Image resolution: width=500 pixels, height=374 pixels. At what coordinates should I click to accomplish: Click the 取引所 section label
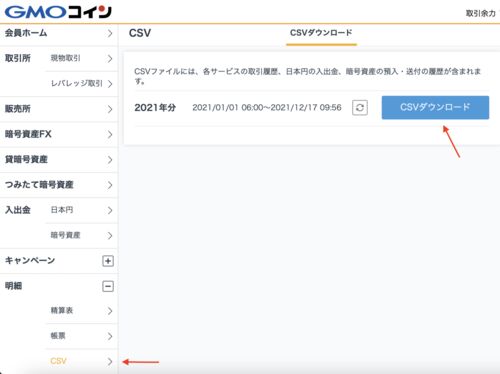click(x=17, y=58)
